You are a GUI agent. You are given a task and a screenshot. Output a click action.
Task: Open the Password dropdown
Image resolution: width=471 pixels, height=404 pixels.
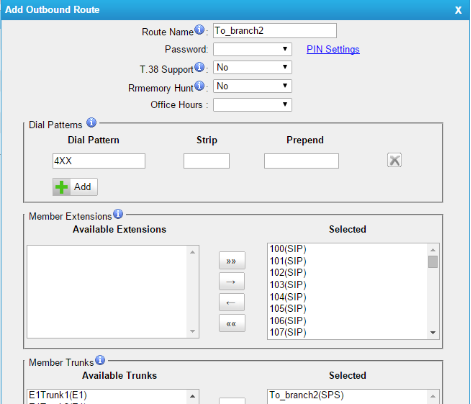click(252, 49)
